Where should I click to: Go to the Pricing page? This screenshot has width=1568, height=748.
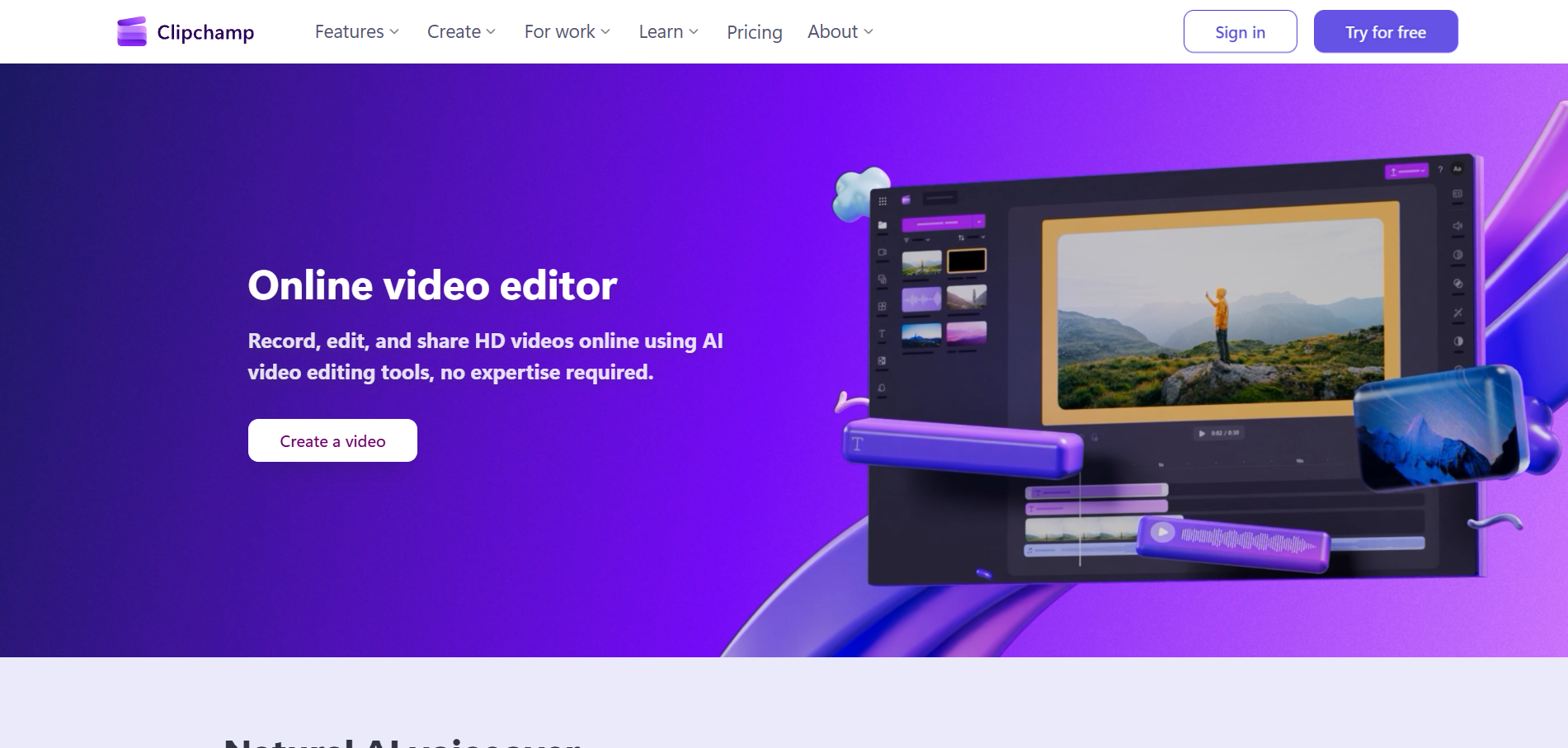click(755, 32)
